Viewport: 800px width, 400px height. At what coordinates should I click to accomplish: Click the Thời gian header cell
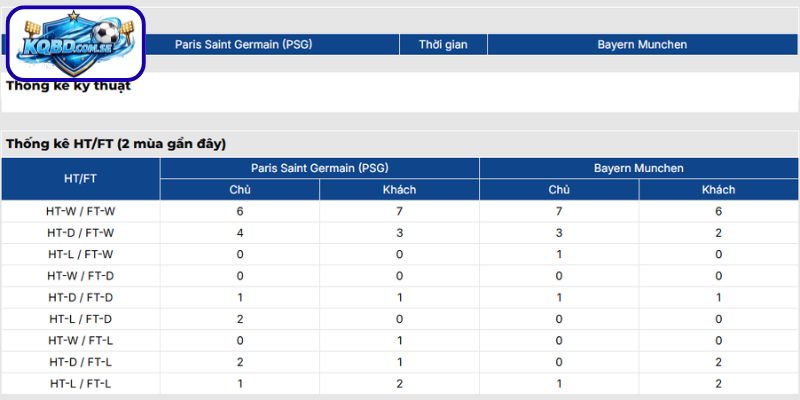point(444,45)
